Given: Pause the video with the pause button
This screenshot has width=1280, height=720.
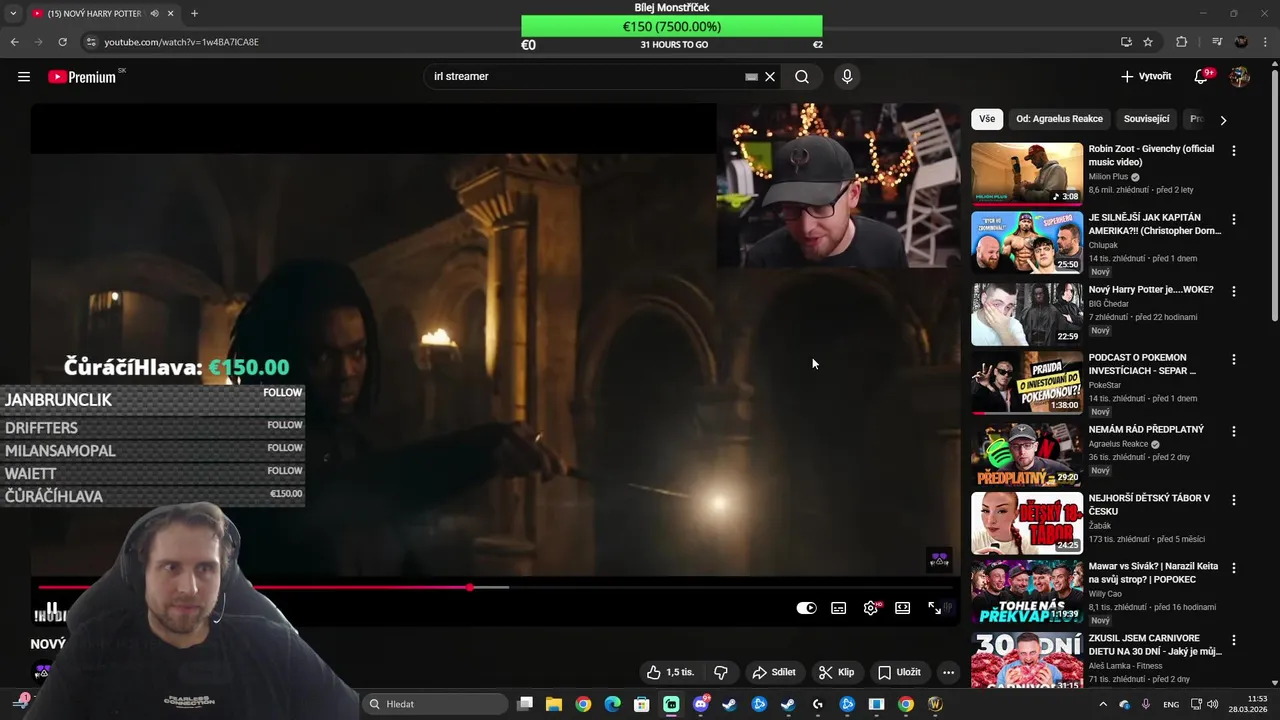Looking at the screenshot, I should [52, 608].
